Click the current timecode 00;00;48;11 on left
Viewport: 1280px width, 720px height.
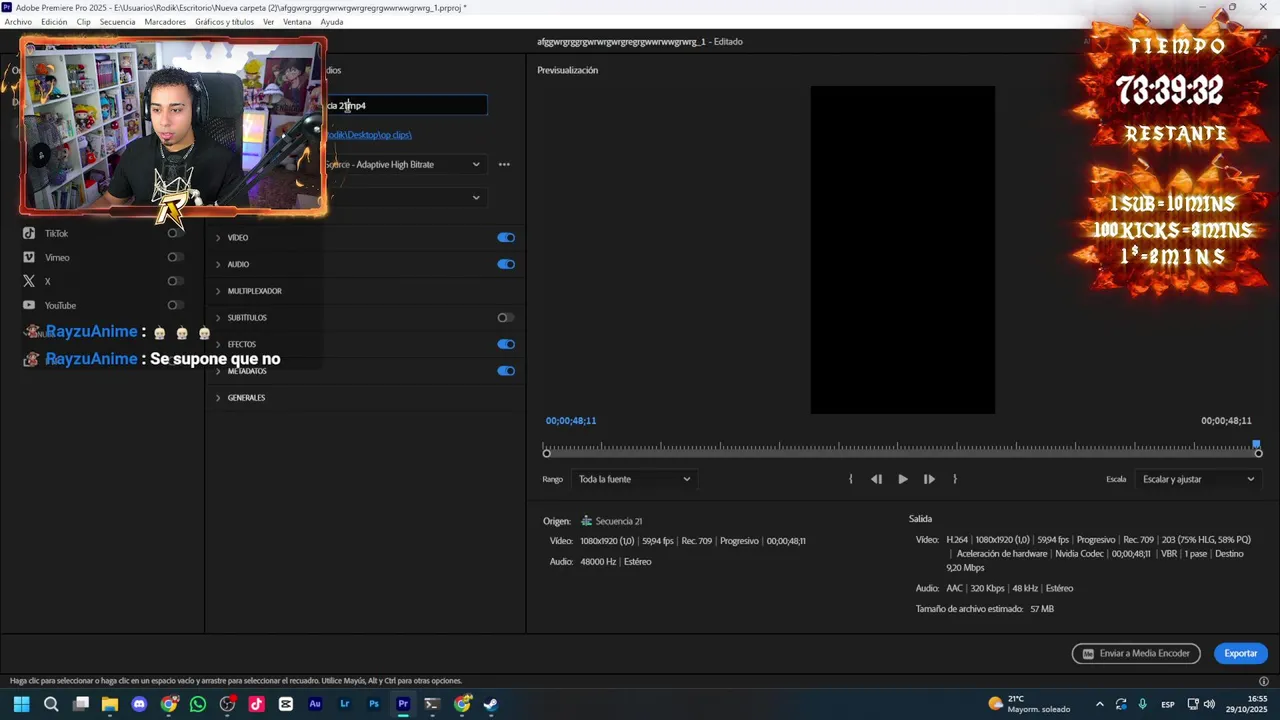(571, 421)
